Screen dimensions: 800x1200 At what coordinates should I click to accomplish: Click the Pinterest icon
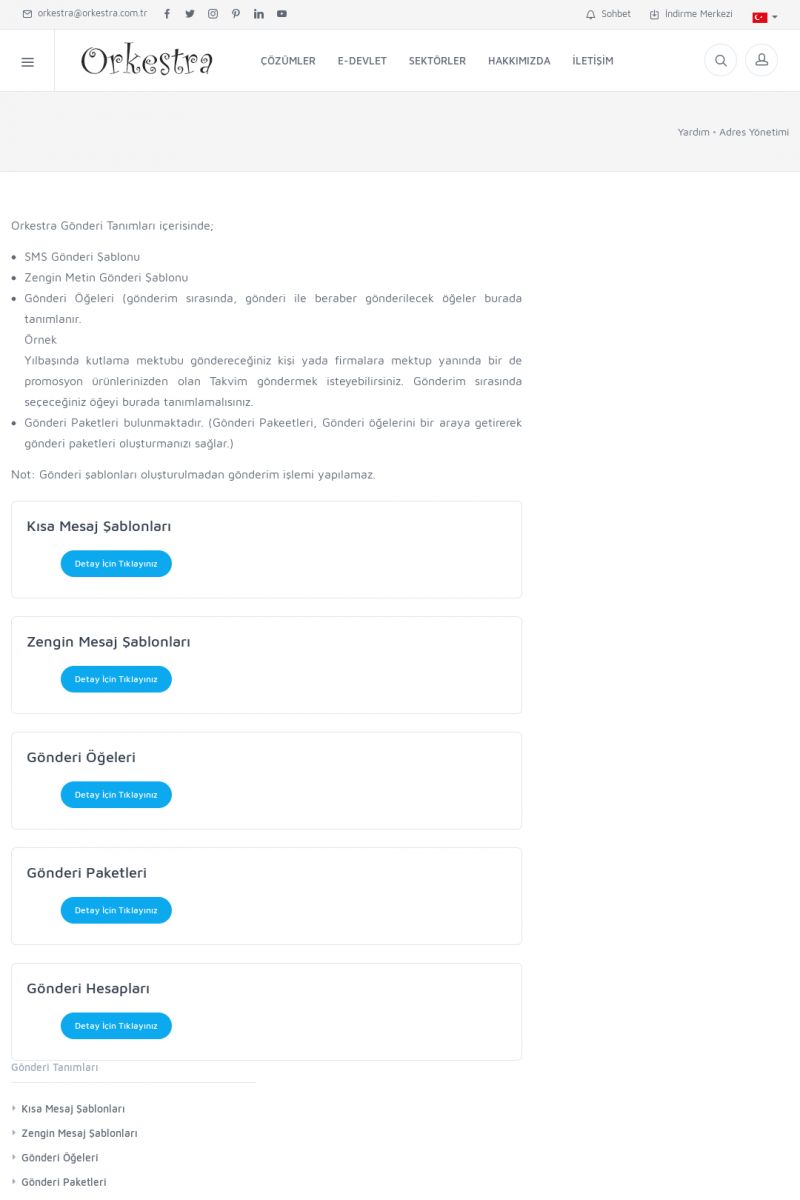coord(236,14)
